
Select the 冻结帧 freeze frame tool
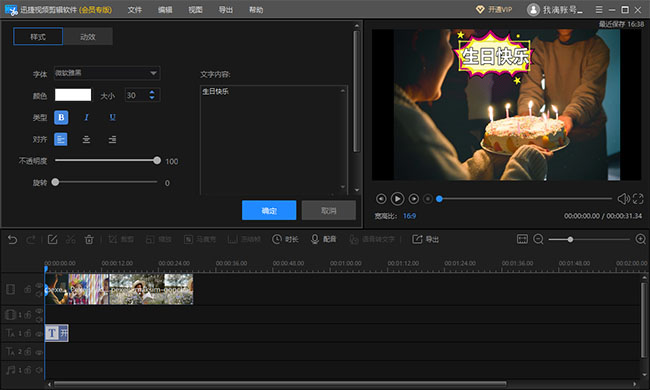pos(244,240)
